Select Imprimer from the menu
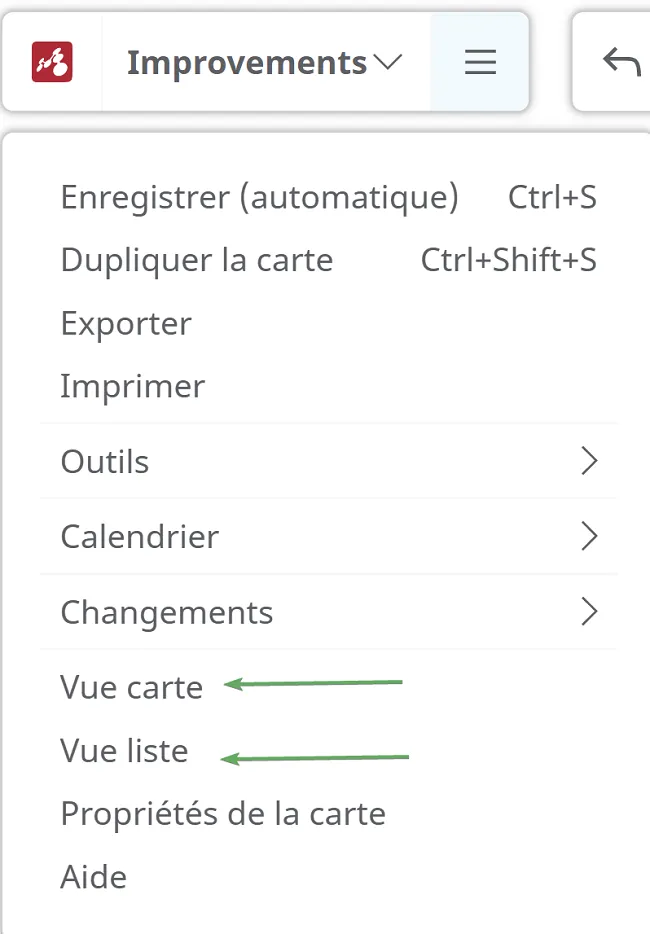The height and width of the screenshot is (934, 650). click(328, 387)
